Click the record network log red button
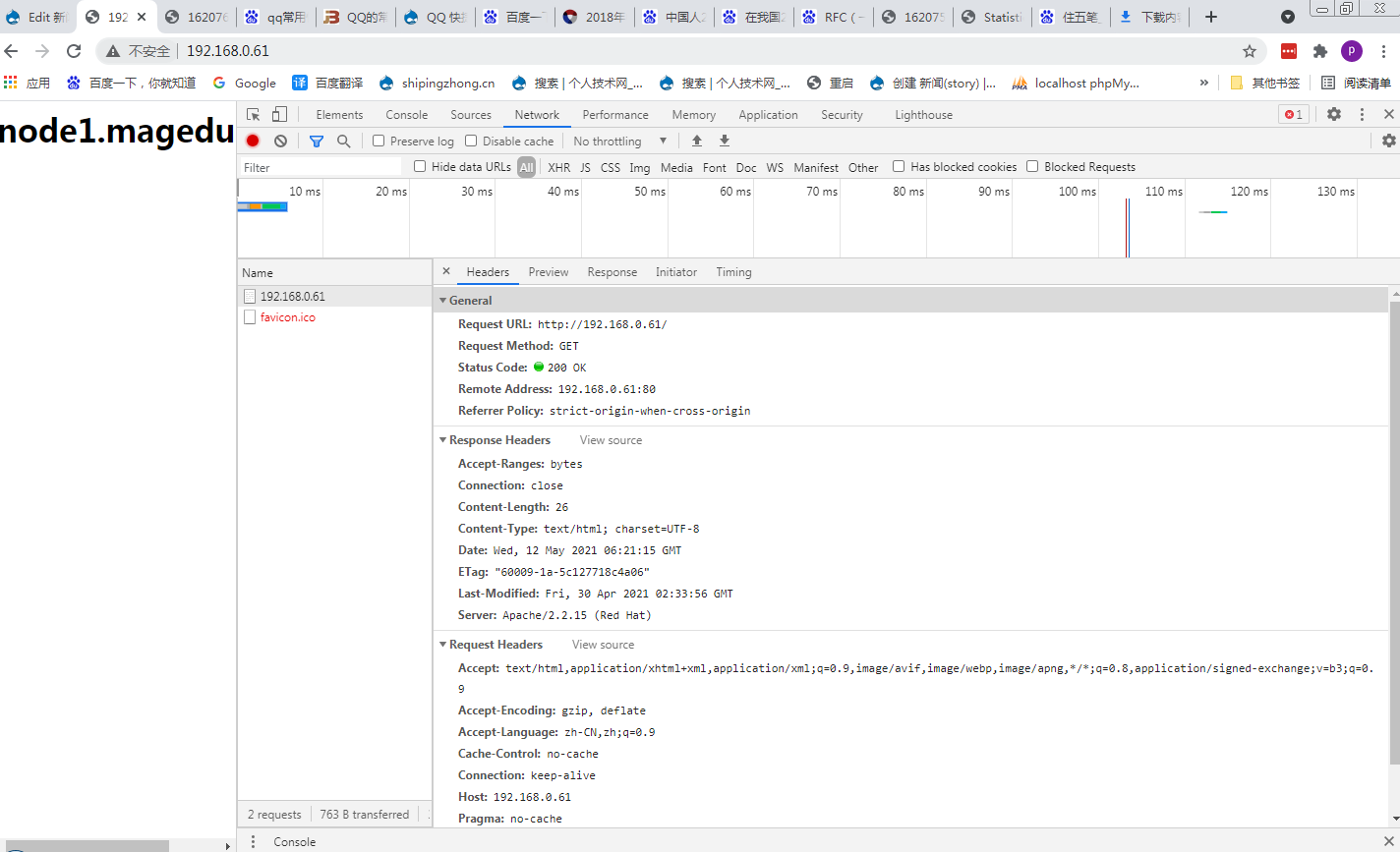Image resolution: width=1400 pixels, height=852 pixels. 253,142
